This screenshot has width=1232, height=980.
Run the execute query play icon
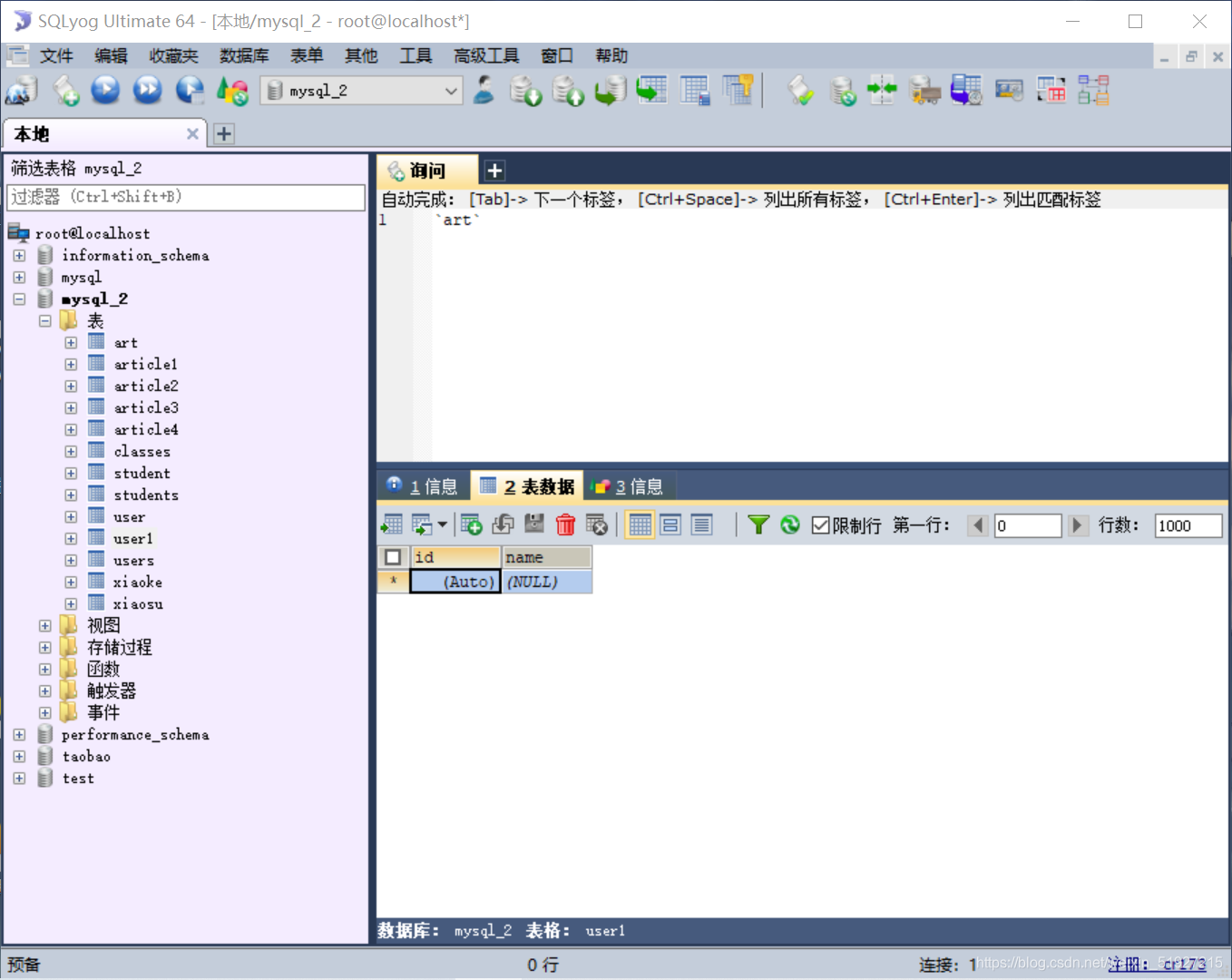pos(106,90)
